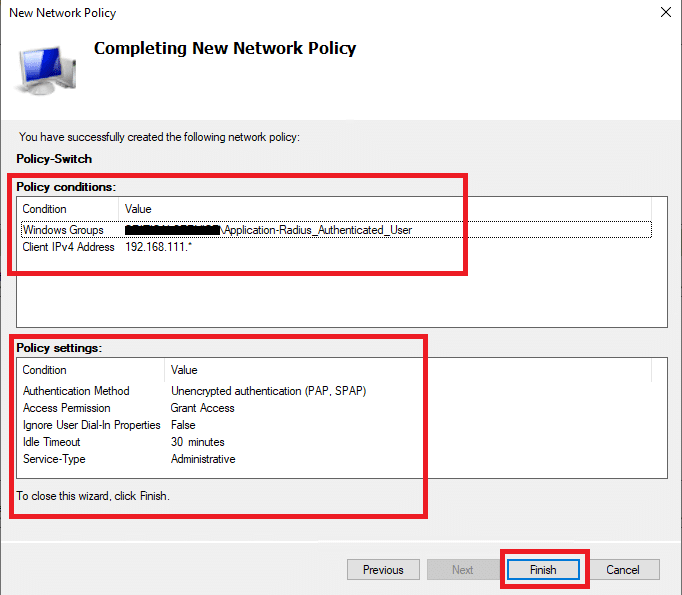
Task: Select the Authentication Method setting row
Action: click(76, 391)
